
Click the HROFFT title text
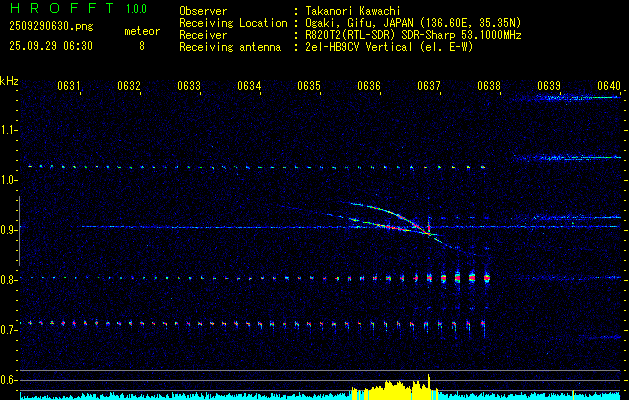pos(62,8)
